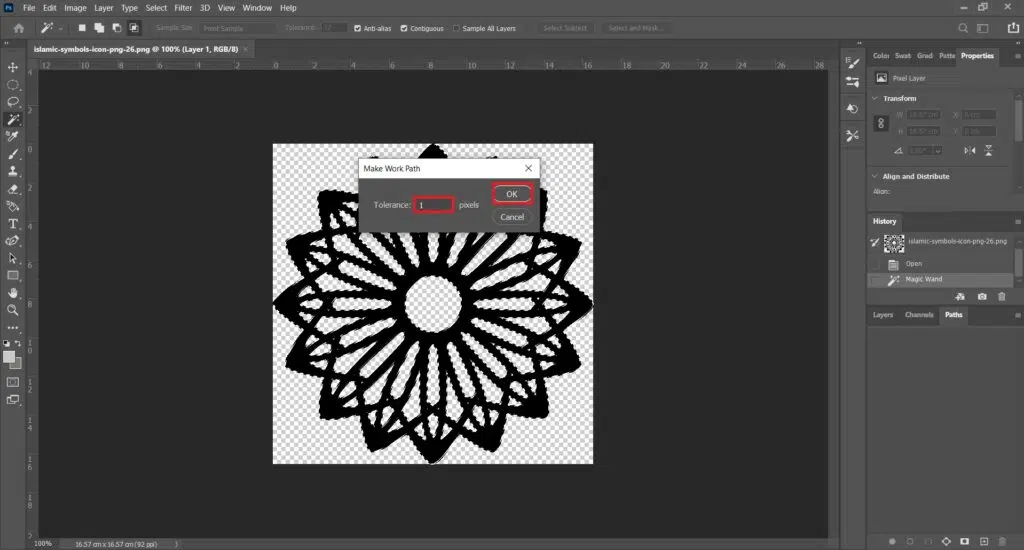
Task: Uncheck the Contiguous checkbox
Action: pos(404,28)
